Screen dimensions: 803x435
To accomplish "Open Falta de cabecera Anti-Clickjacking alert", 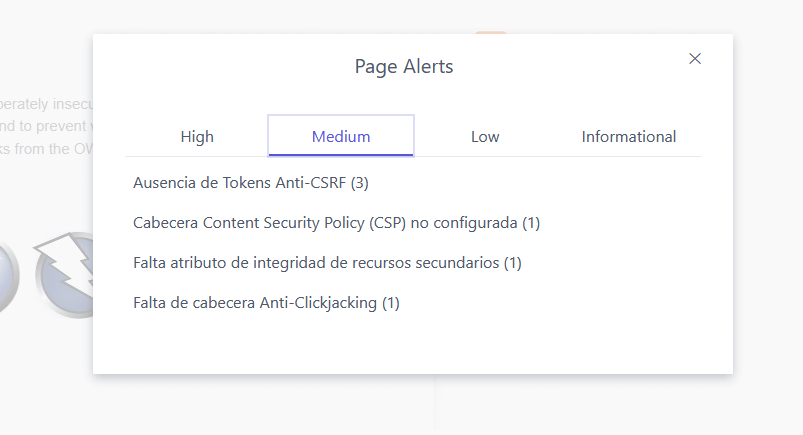I will click(266, 303).
